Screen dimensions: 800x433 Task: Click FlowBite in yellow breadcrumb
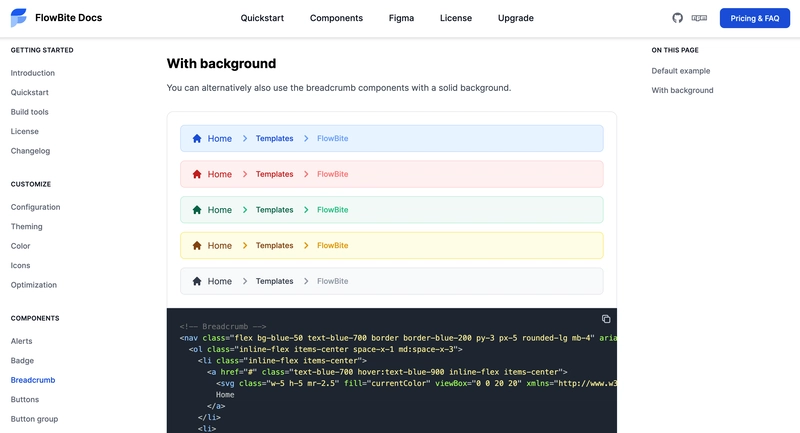pos(333,245)
